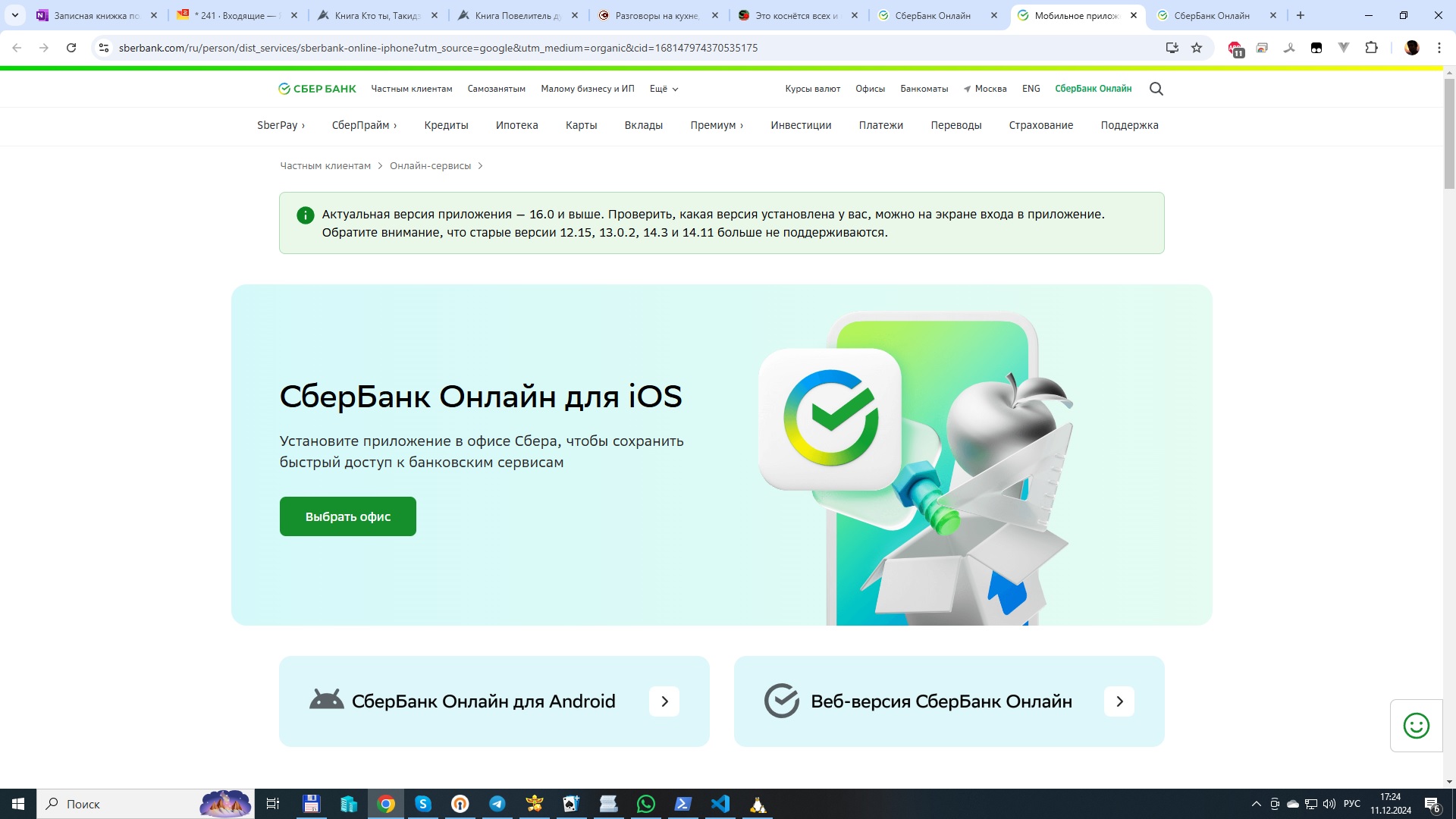Click Android robot icon on Android card

[x=327, y=699]
